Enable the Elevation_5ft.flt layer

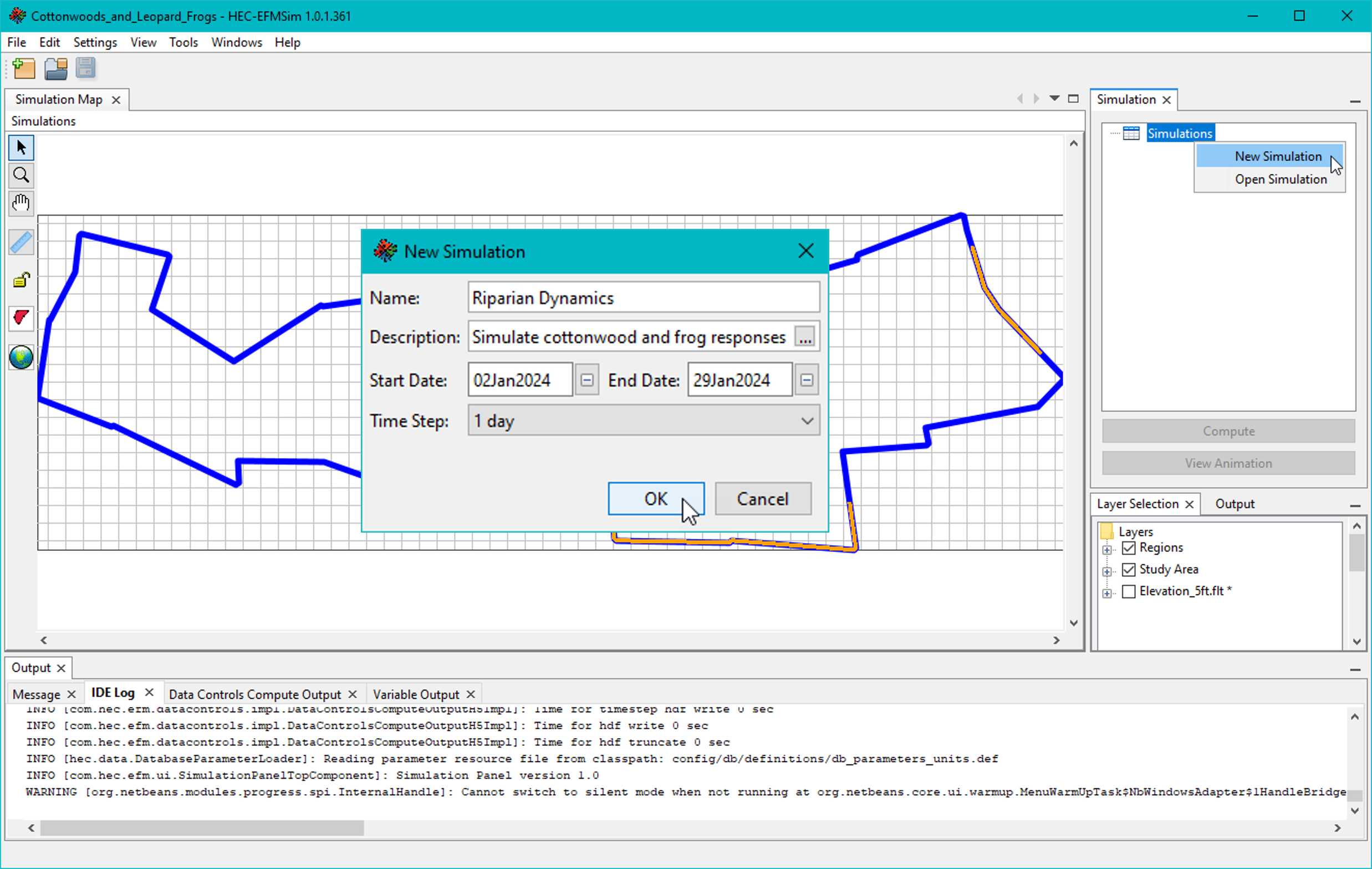click(x=1129, y=591)
